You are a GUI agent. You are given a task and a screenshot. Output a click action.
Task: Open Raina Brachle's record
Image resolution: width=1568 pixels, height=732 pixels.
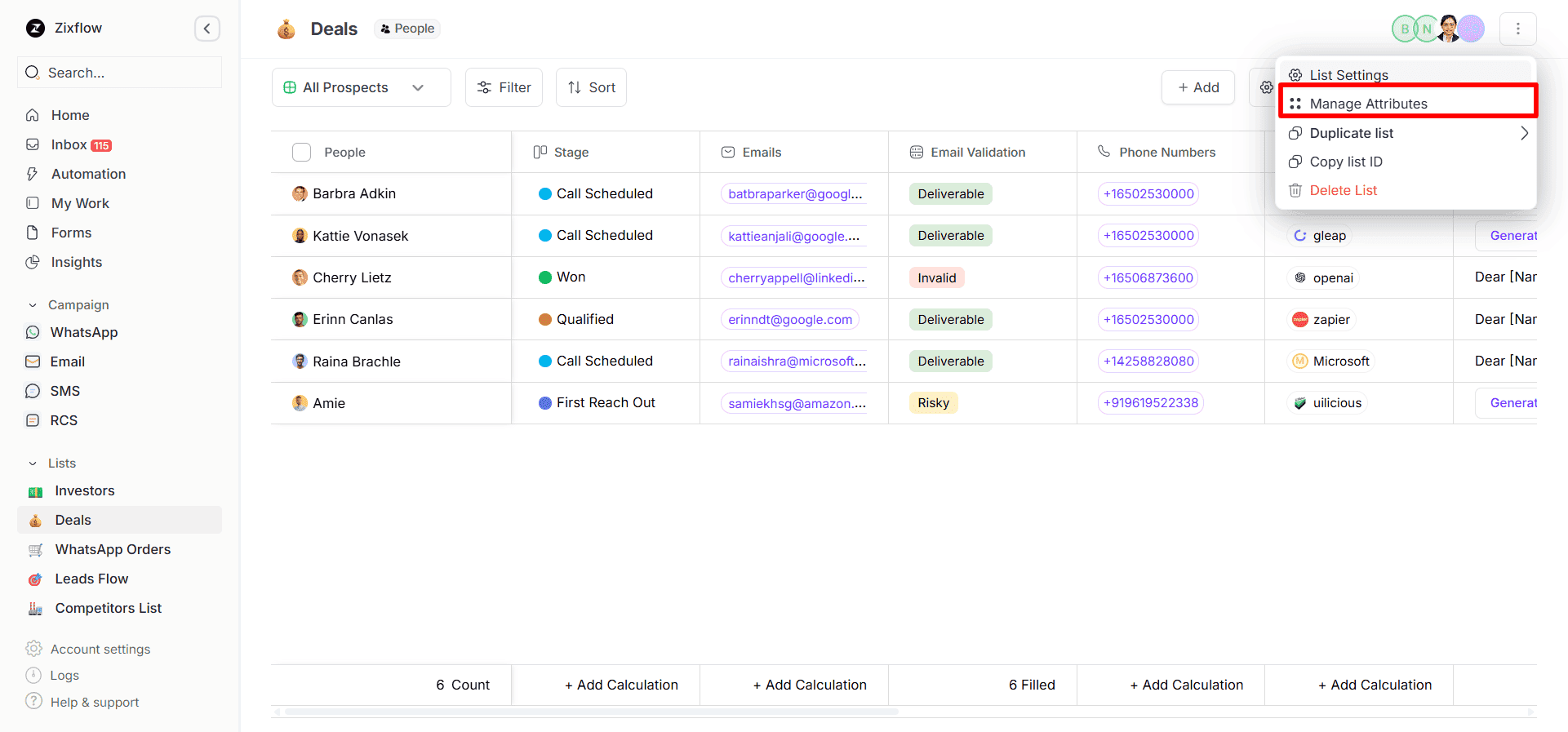(x=357, y=362)
